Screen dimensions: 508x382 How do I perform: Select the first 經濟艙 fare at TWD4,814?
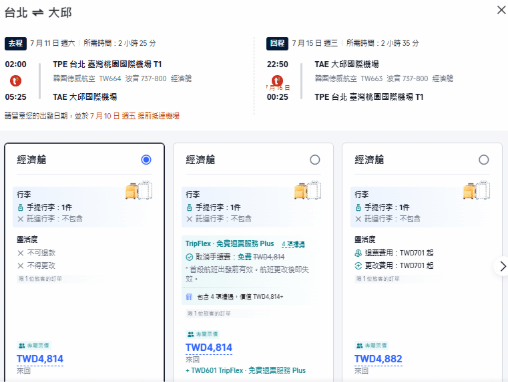coord(146,160)
